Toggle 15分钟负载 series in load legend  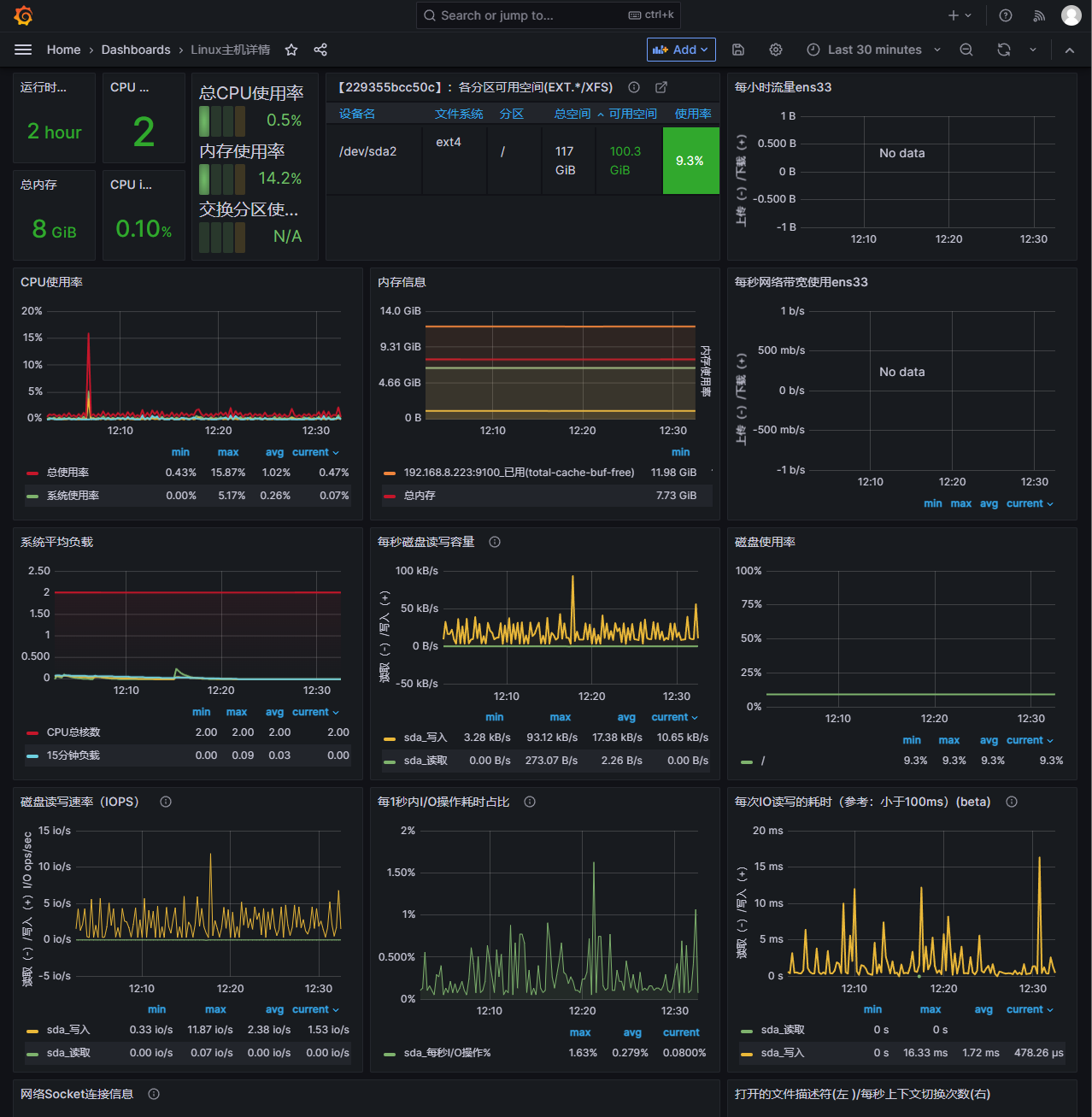[73, 755]
